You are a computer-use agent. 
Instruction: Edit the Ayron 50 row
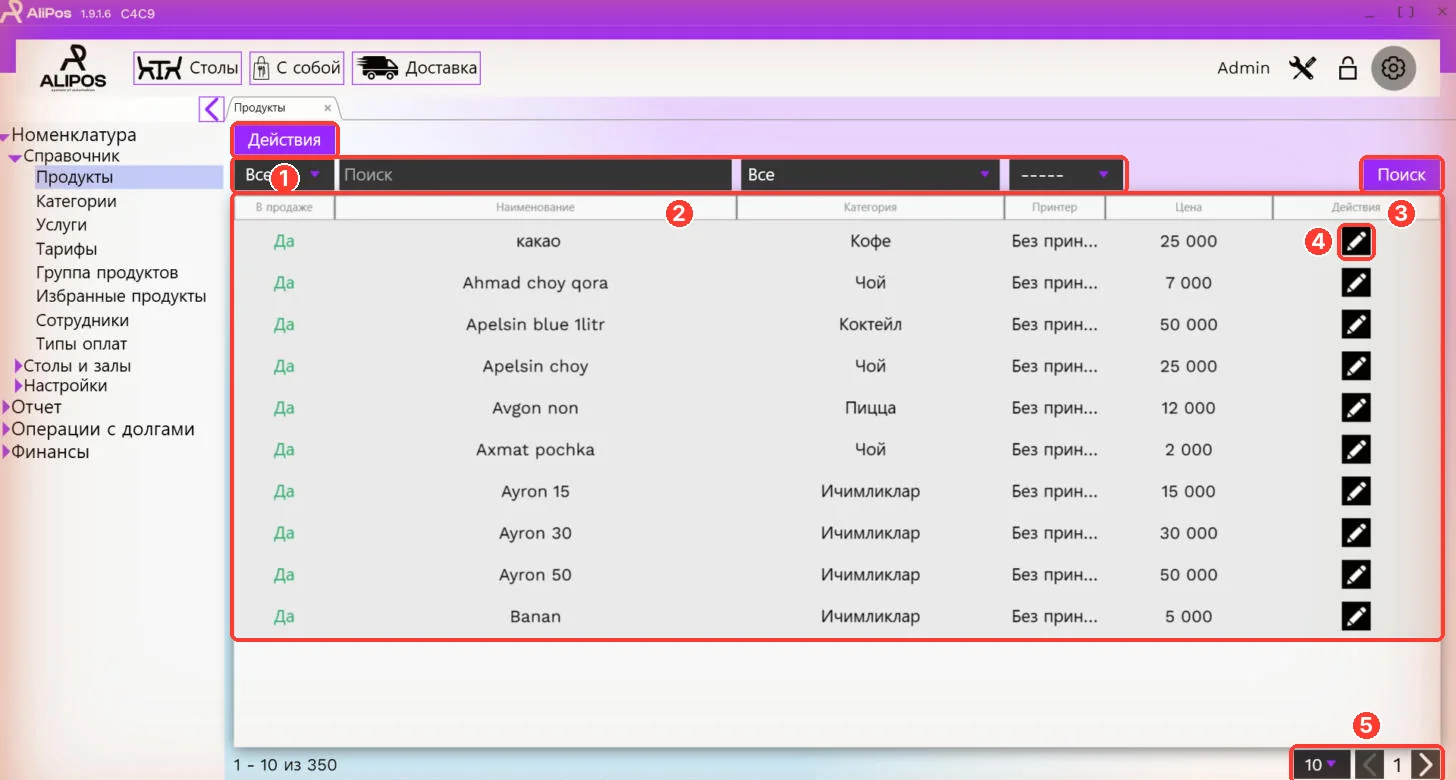(x=1356, y=574)
